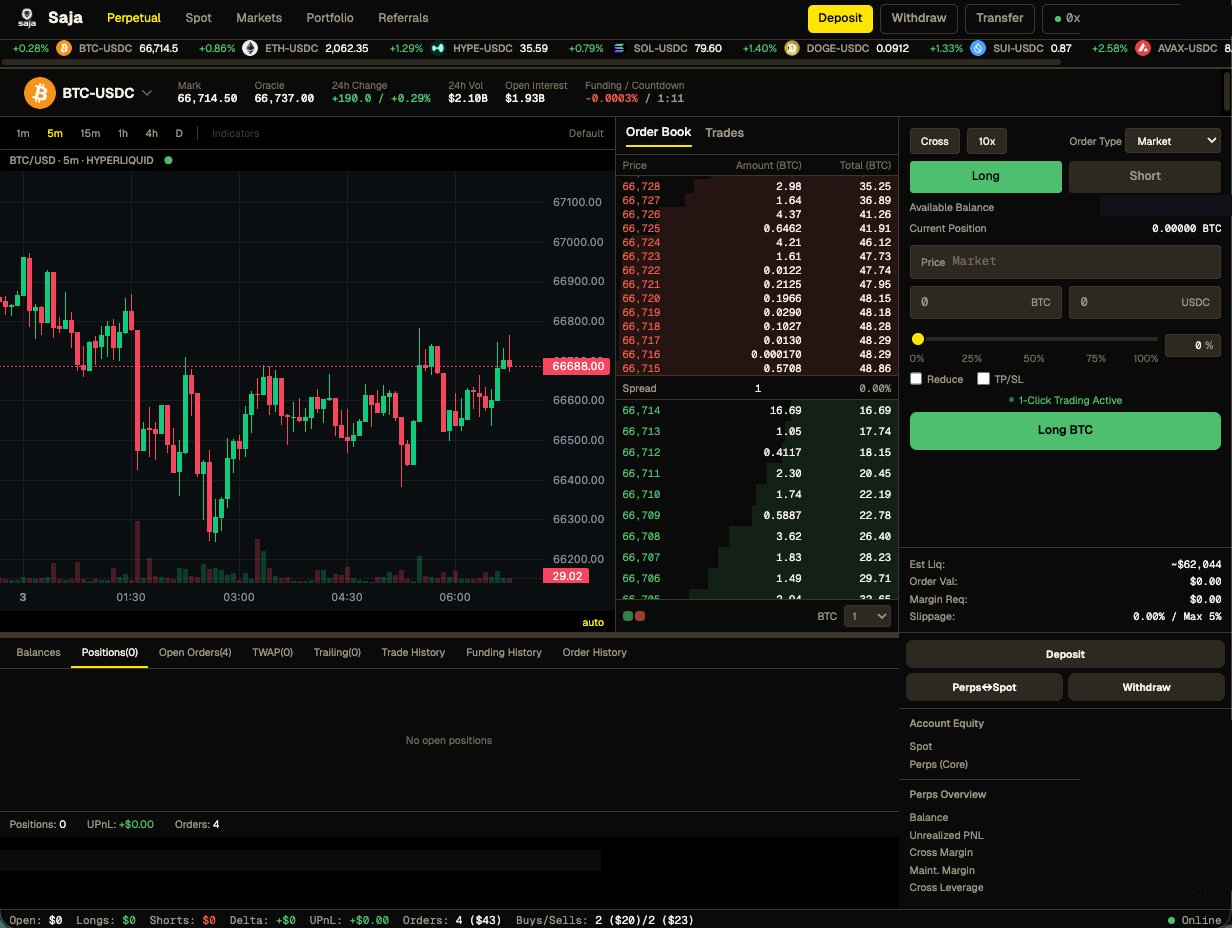Switch to the Open Orders(4) tab
The height and width of the screenshot is (928, 1232).
(195, 652)
